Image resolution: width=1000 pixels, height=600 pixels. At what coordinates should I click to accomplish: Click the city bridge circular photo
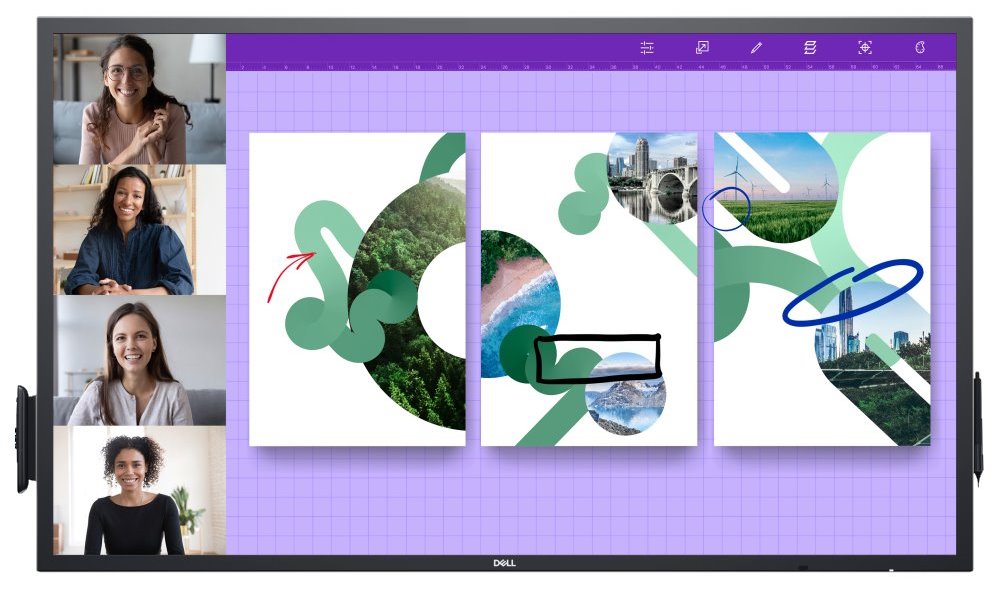pyautogui.click(x=653, y=178)
